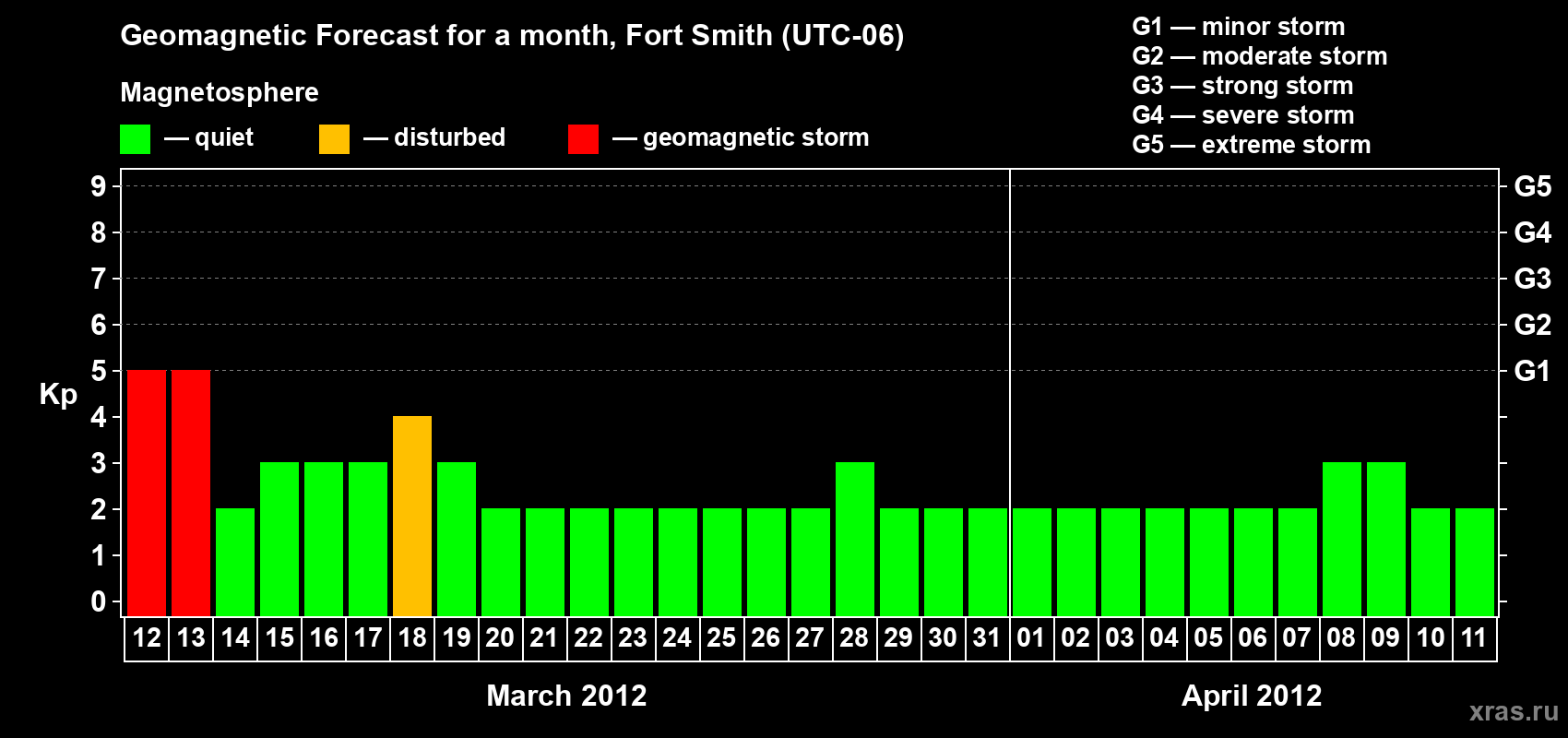Click the green bar for April 08

pos(1342,539)
